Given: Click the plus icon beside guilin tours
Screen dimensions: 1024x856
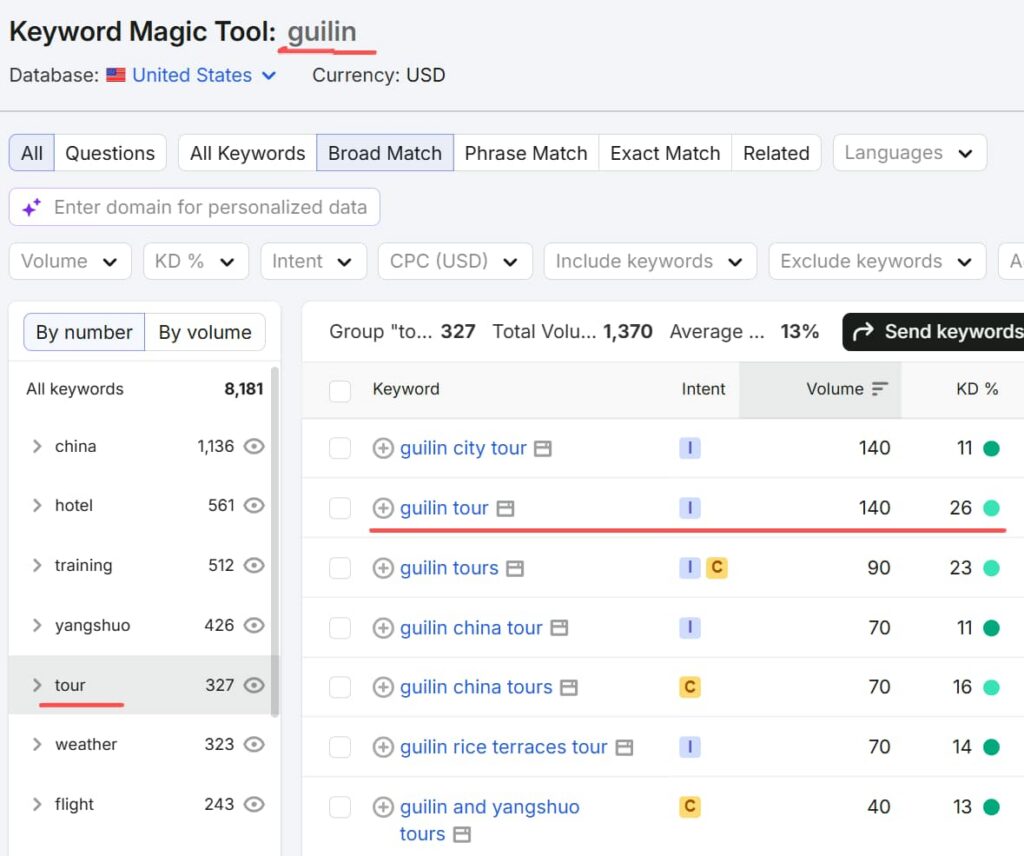Looking at the screenshot, I should (383, 568).
